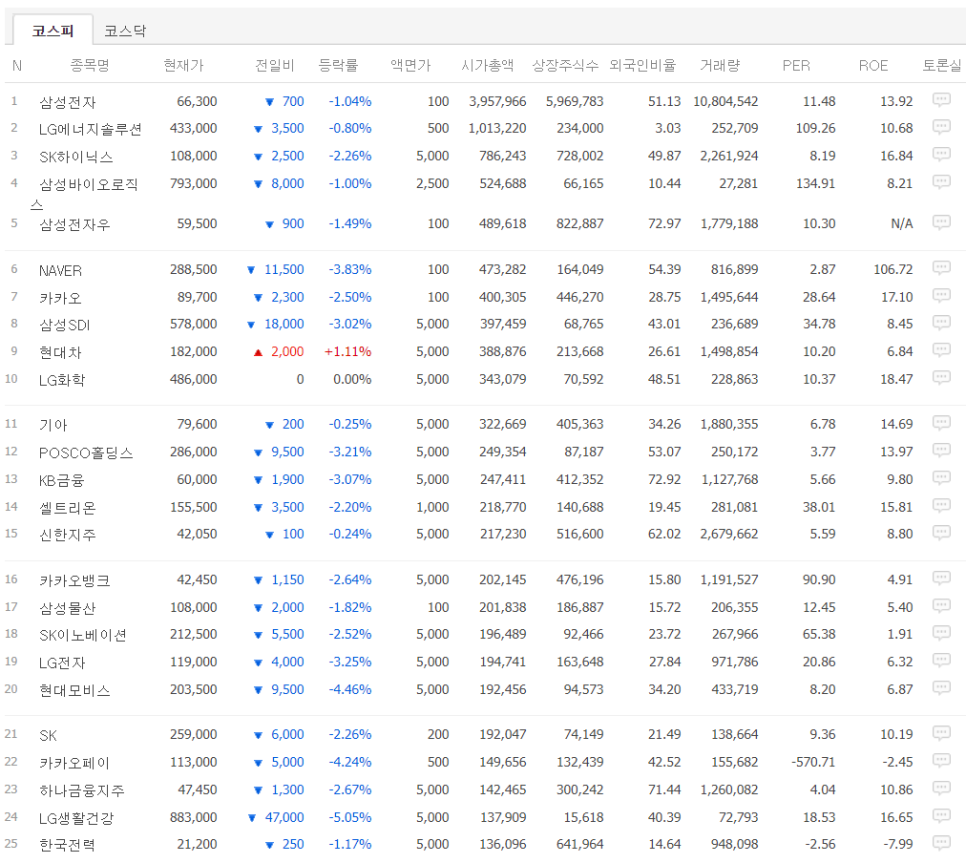
Task: Open discussion board icon for 하나금융지주
Action: tap(941, 788)
